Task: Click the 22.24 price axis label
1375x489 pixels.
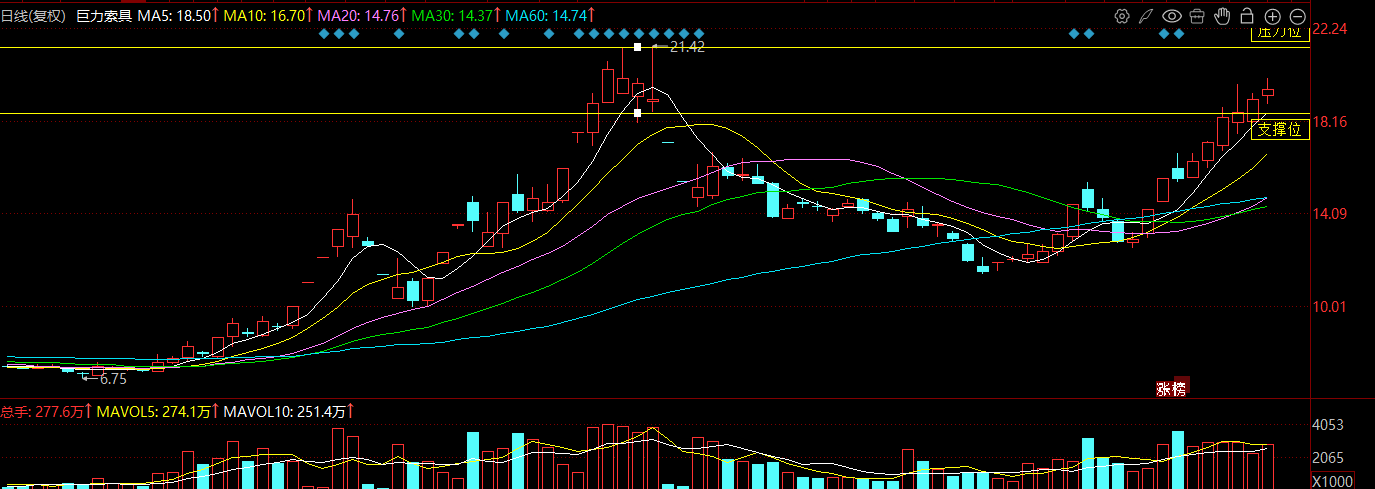Action: (1330, 30)
